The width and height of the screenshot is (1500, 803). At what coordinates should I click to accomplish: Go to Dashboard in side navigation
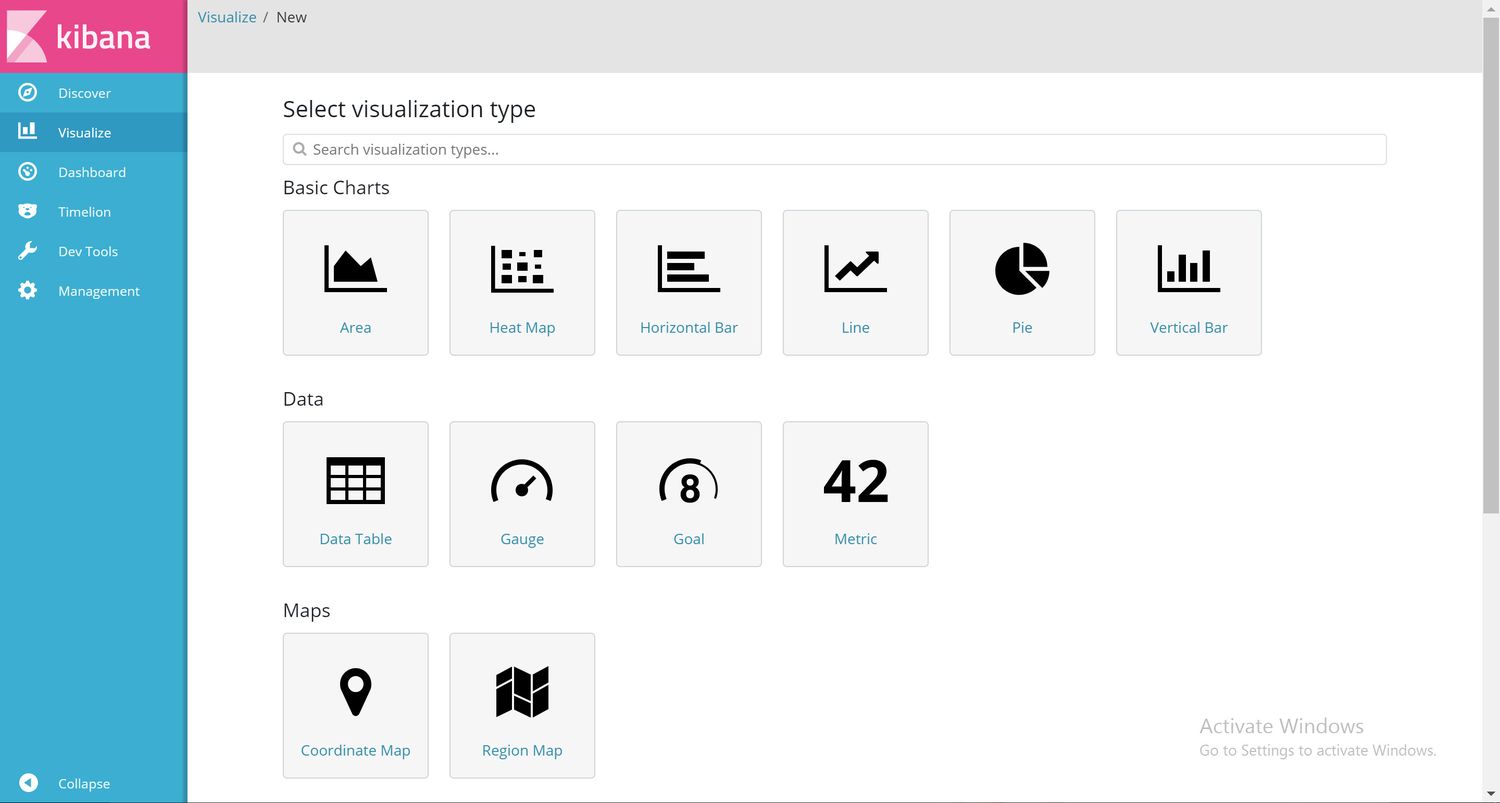click(91, 172)
